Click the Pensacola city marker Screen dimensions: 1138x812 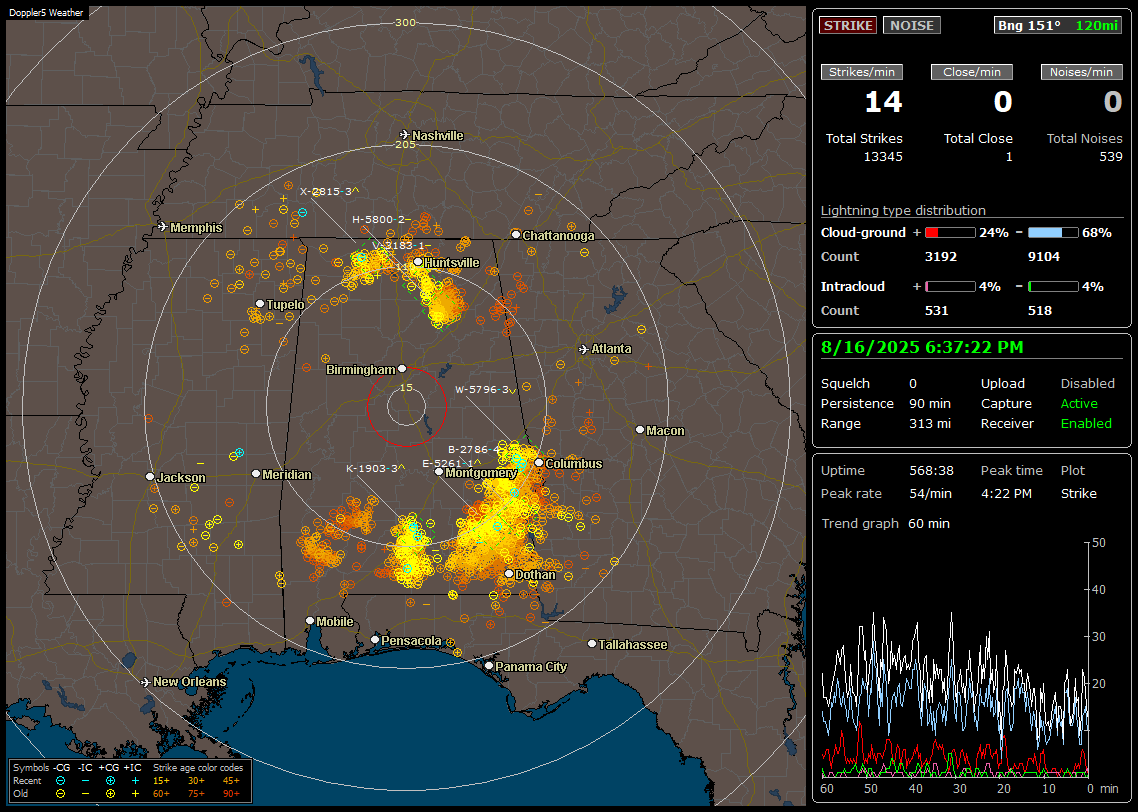(x=375, y=640)
